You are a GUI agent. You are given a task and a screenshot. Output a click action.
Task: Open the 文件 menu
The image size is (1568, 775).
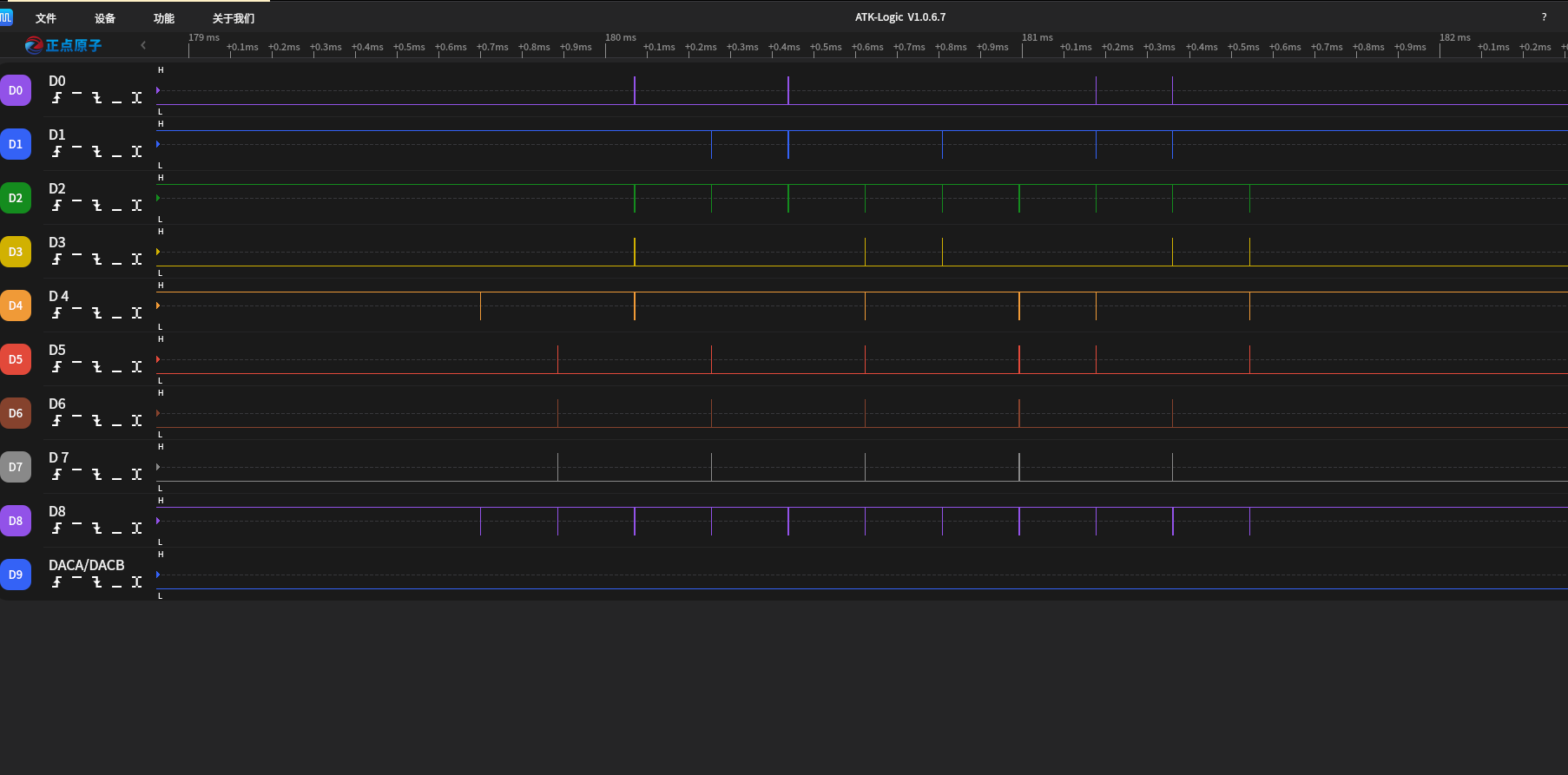(x=46, y=18)
